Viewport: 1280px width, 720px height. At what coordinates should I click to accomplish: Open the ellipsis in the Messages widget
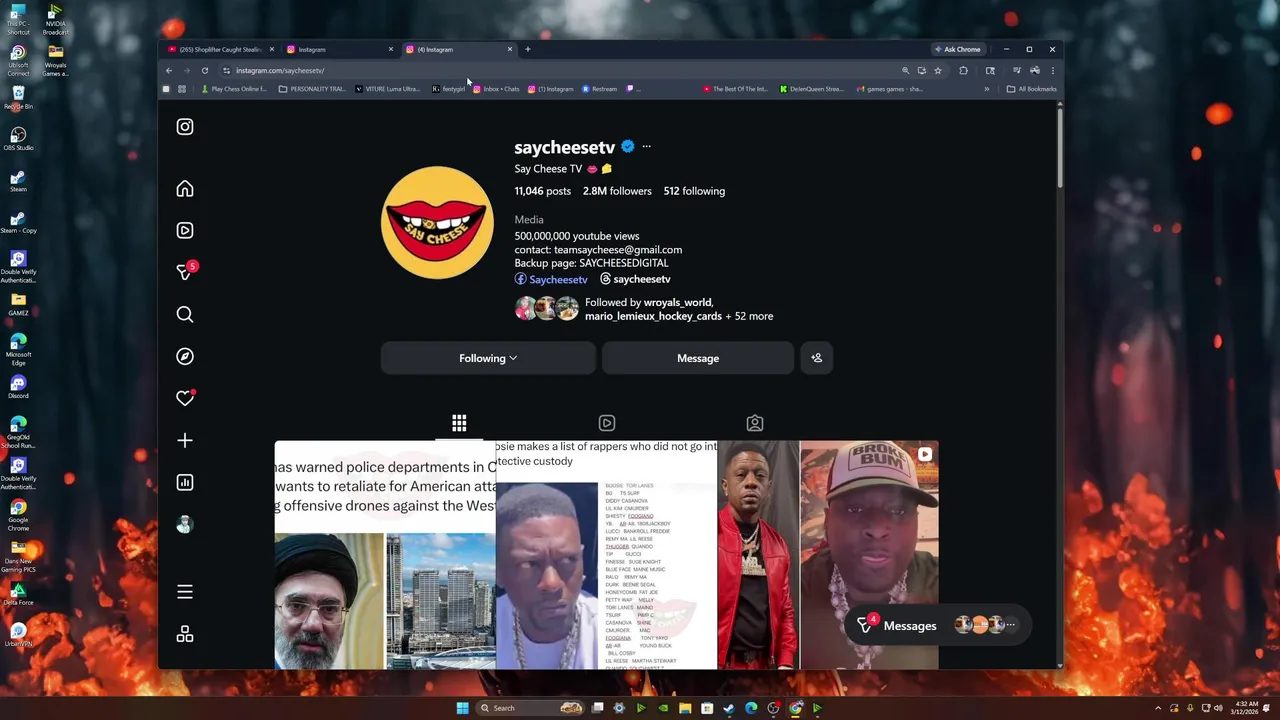click(x=1010, y=625)
